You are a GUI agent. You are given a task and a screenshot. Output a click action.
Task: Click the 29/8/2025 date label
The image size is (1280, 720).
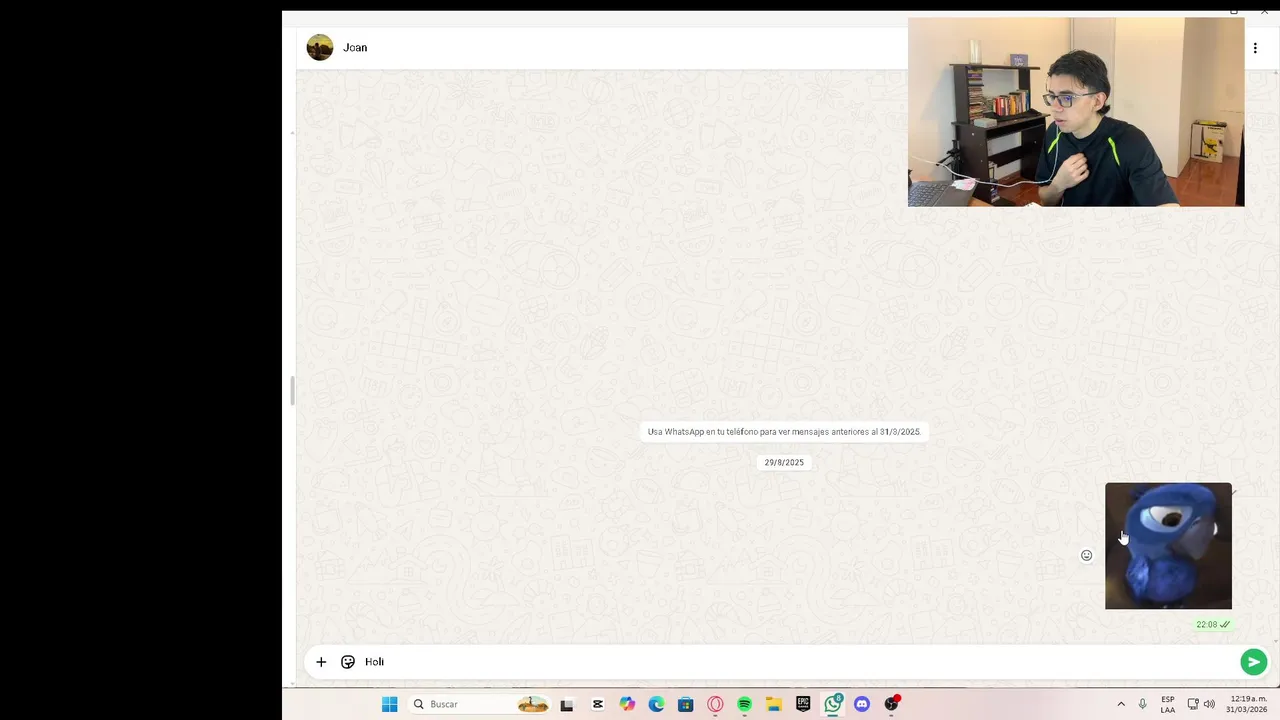[784, 463]
